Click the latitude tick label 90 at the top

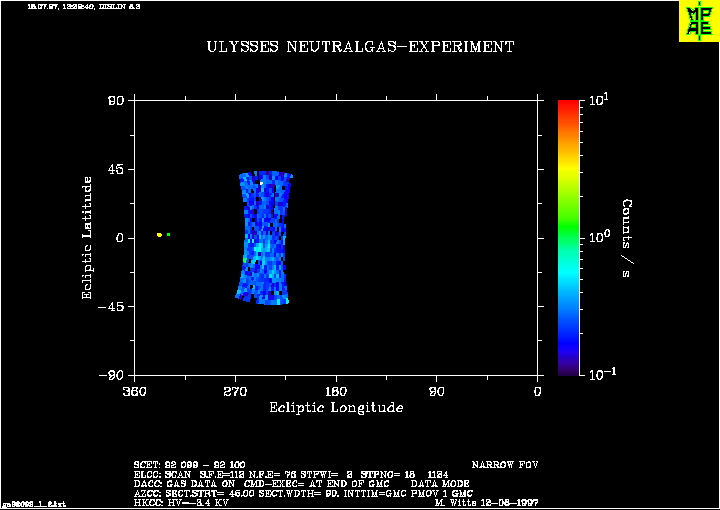coord(118,101)
